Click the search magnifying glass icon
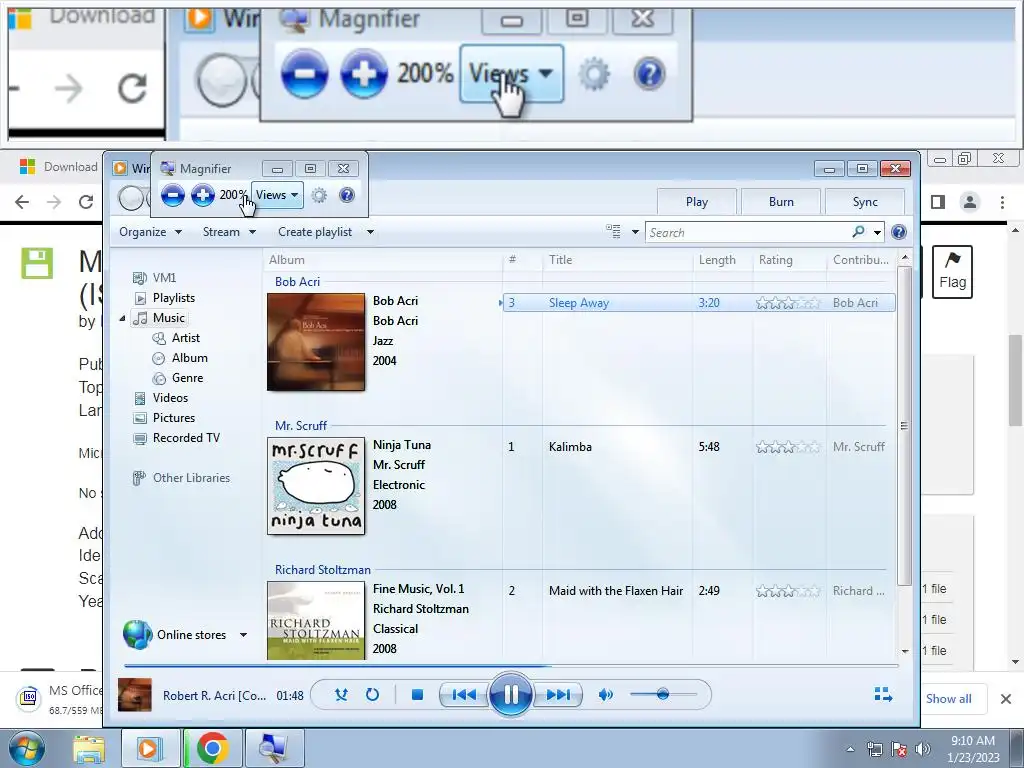Viewport: 1024px width, 768px height. 859,231
